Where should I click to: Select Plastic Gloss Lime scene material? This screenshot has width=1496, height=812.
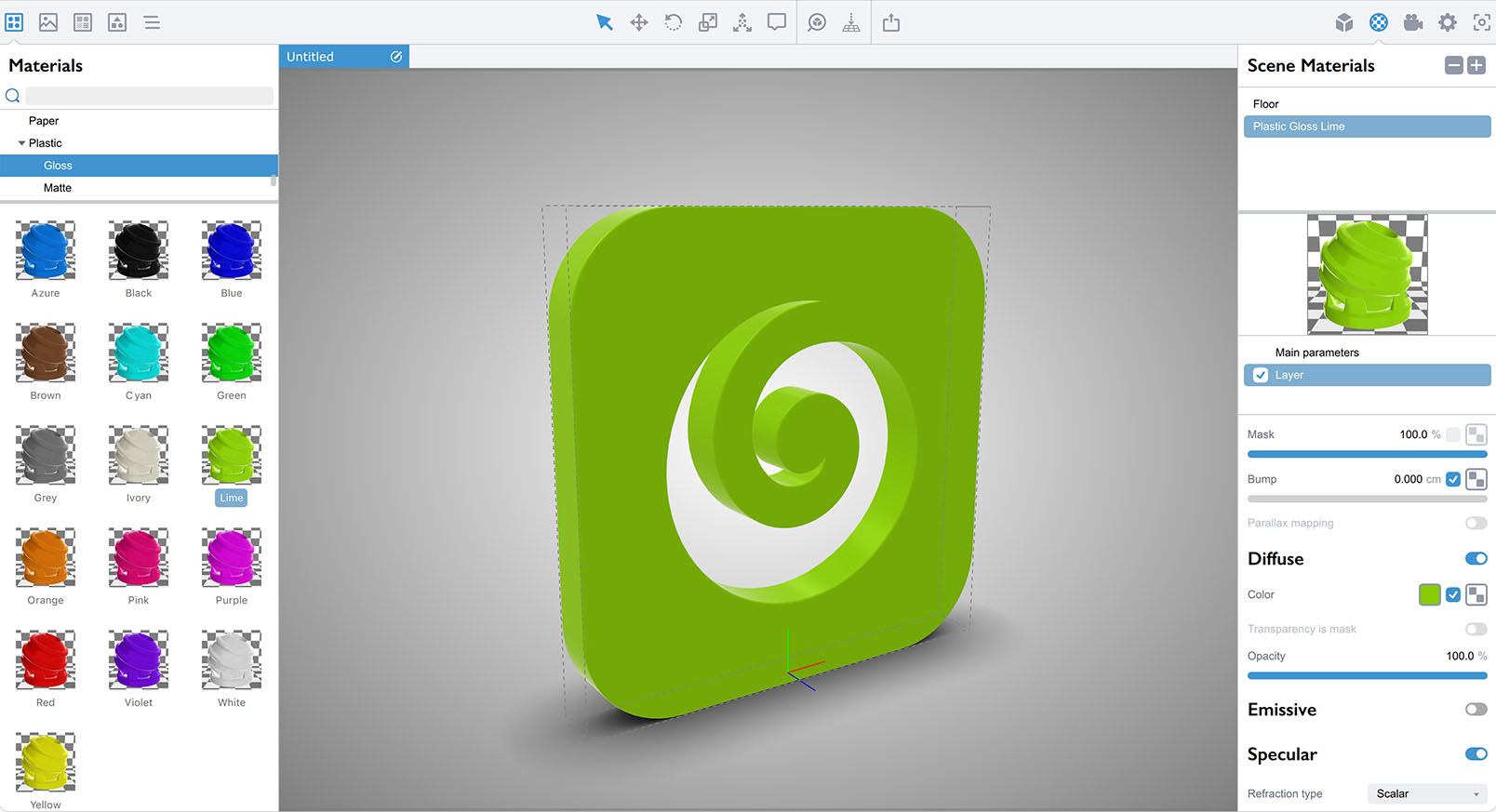1367,126
